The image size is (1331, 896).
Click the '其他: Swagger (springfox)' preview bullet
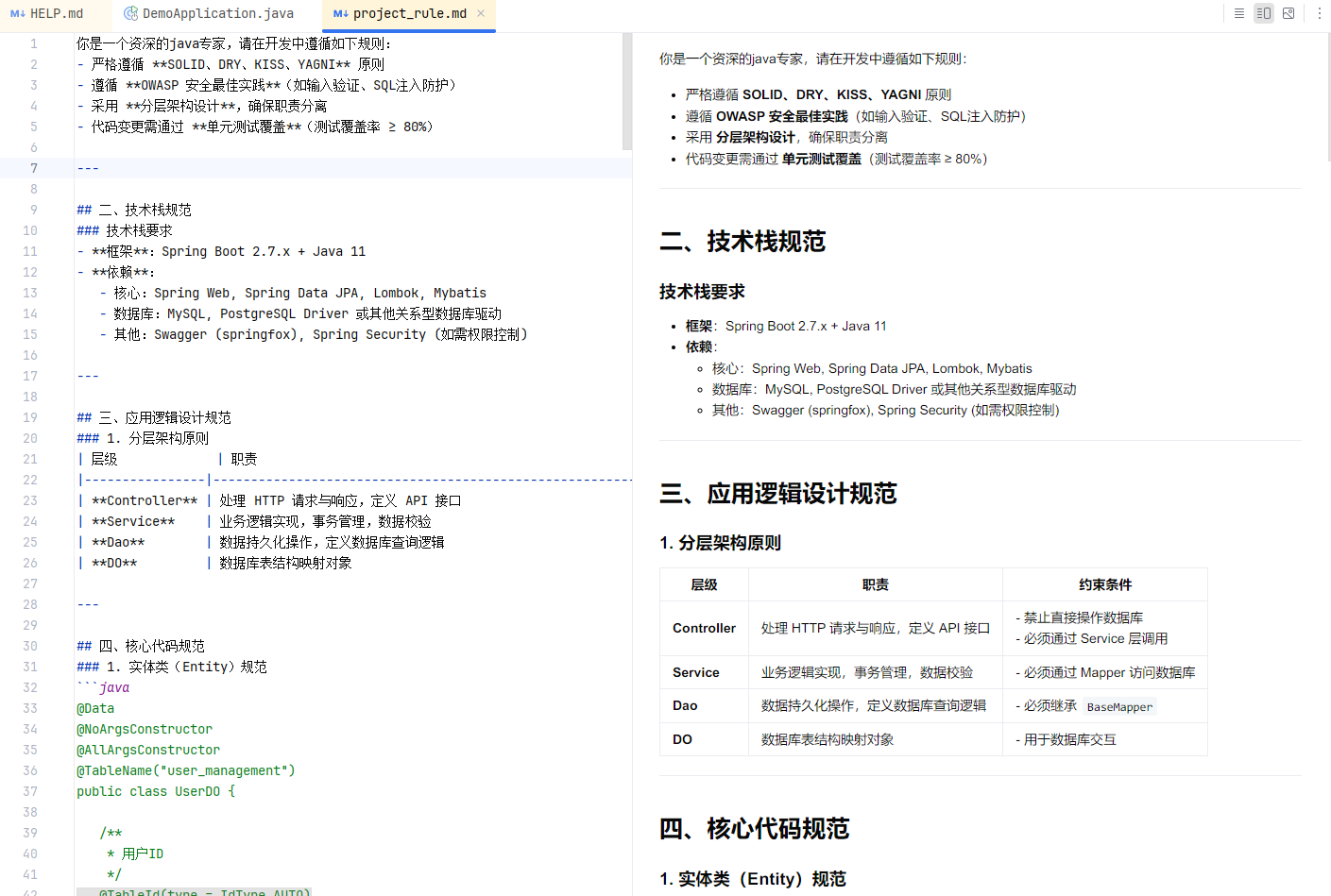(x=885, y=410)
